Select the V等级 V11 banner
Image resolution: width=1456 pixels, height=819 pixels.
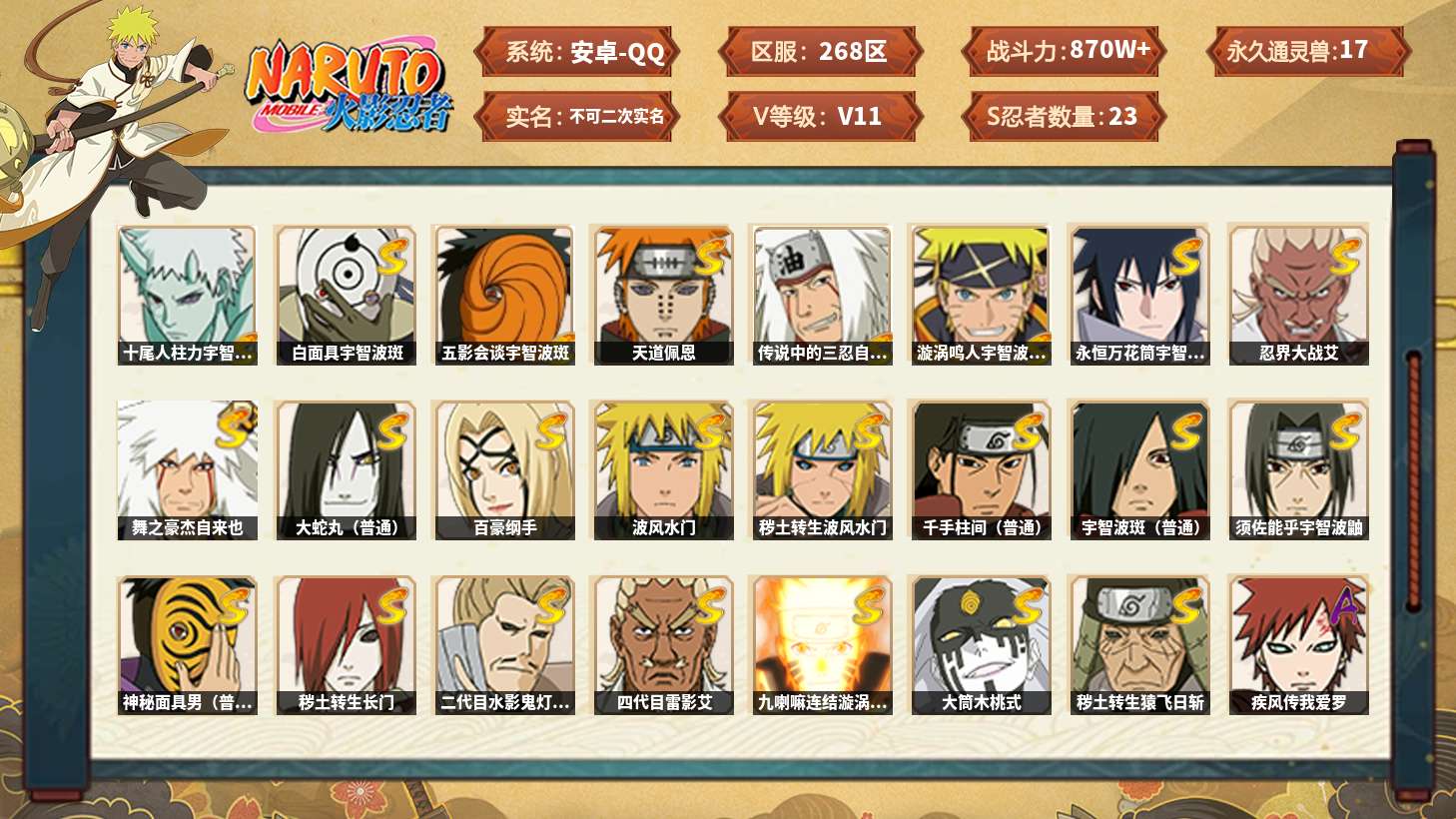tap(821, 116)
